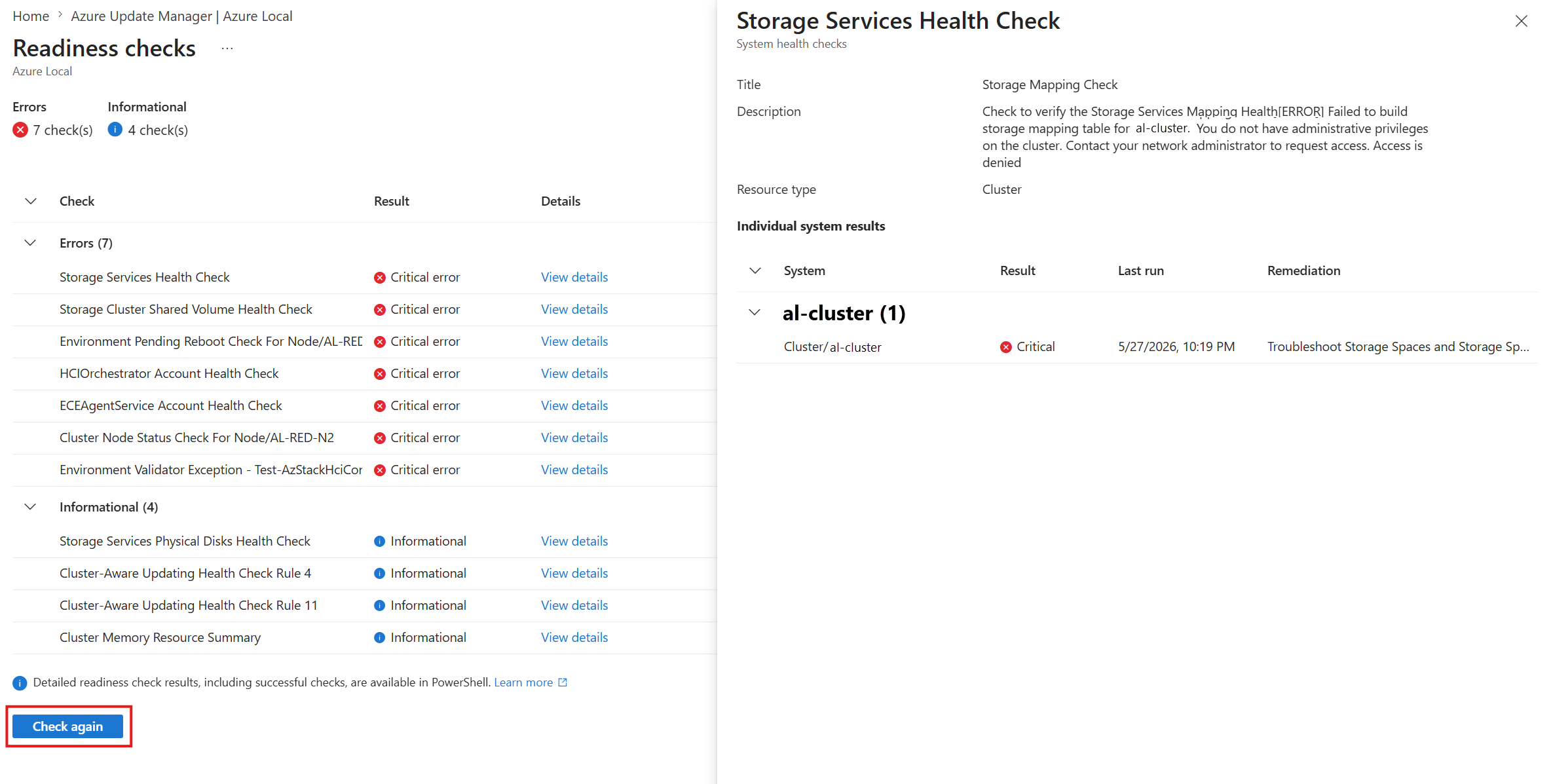Click critical error icon for Environment Pending Reboot Check
Viewport: 1551px width, 784px height.
pyautogui.click(x=380, y=342)
